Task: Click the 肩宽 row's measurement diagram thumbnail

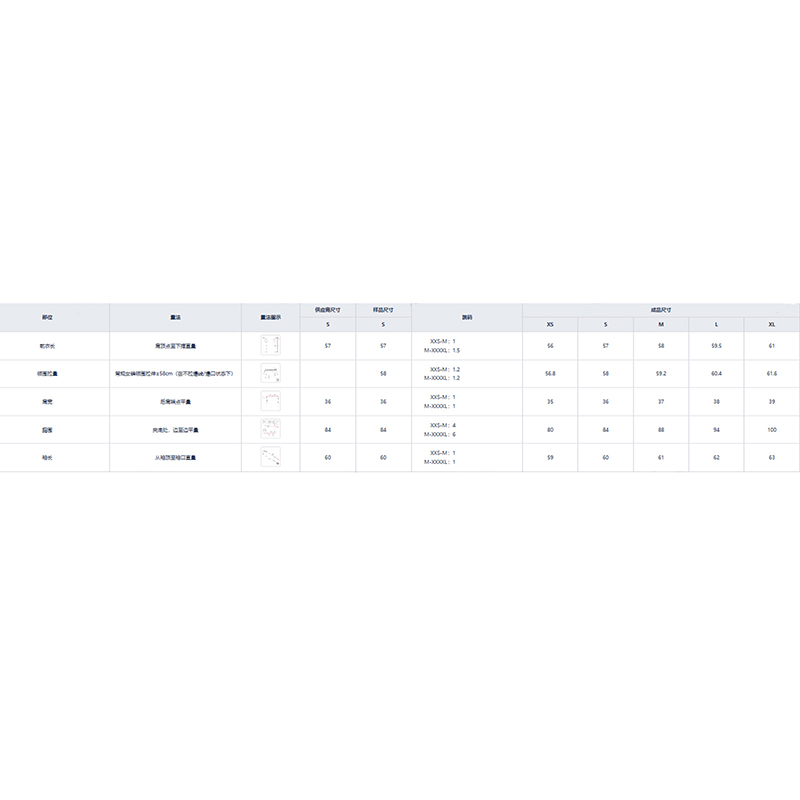Action: click(270, 401)
